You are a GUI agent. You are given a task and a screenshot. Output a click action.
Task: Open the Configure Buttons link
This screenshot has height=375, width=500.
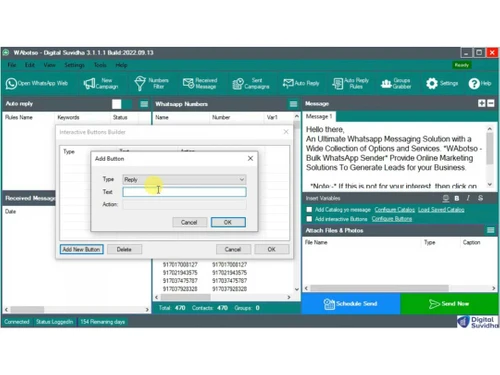pos(392,219)
